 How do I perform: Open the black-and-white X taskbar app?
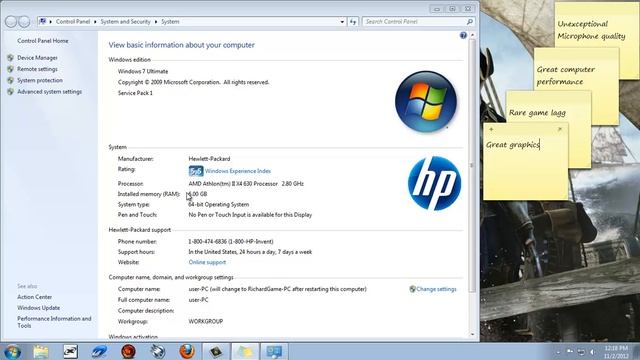(x=70, y=351)
